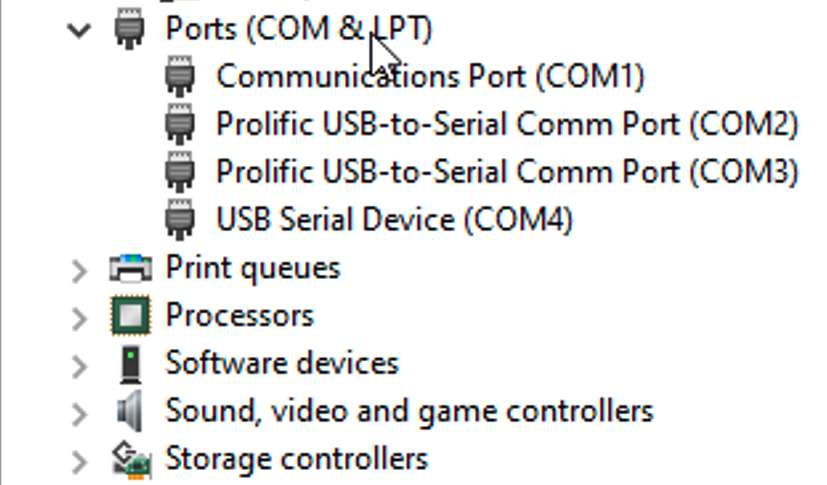827x485 pixels.
Task: Select Communications Port (COM1)
Action: pos(430,76)
